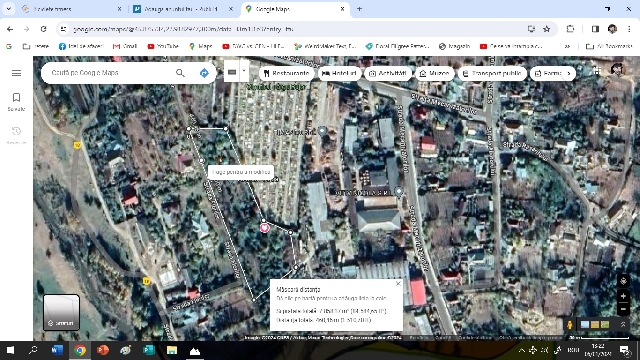Open the Google apps grid icon

597,70
